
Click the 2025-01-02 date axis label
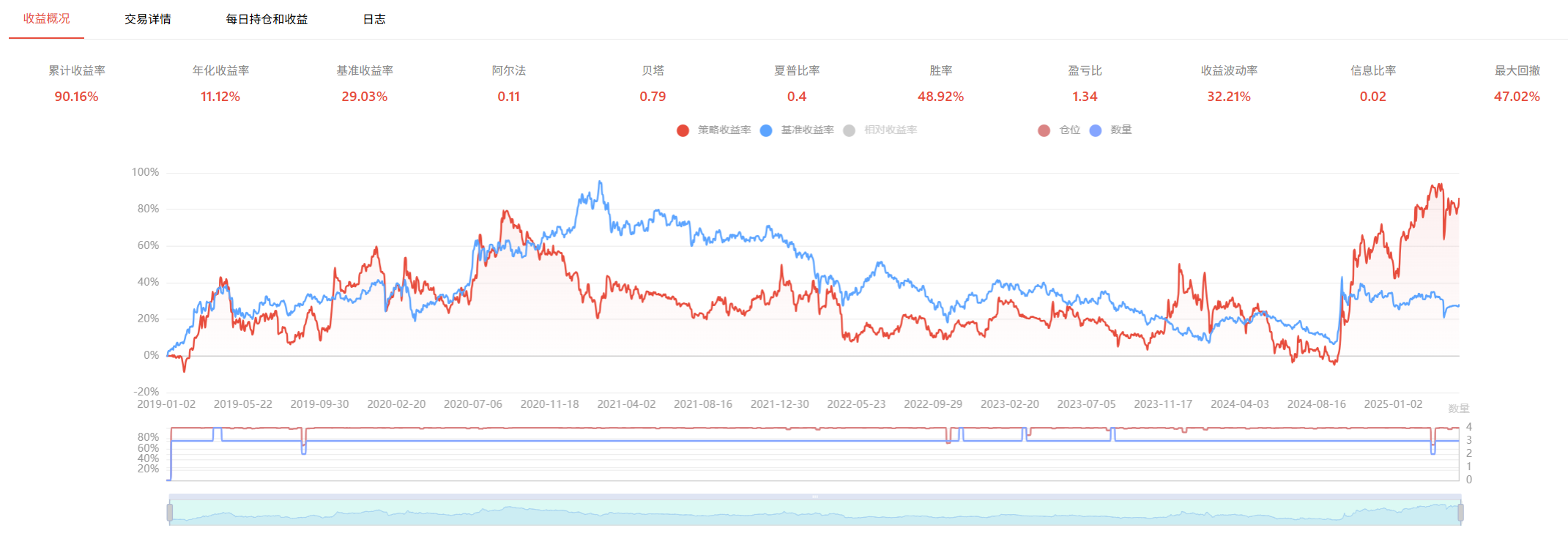[1393, 404]
